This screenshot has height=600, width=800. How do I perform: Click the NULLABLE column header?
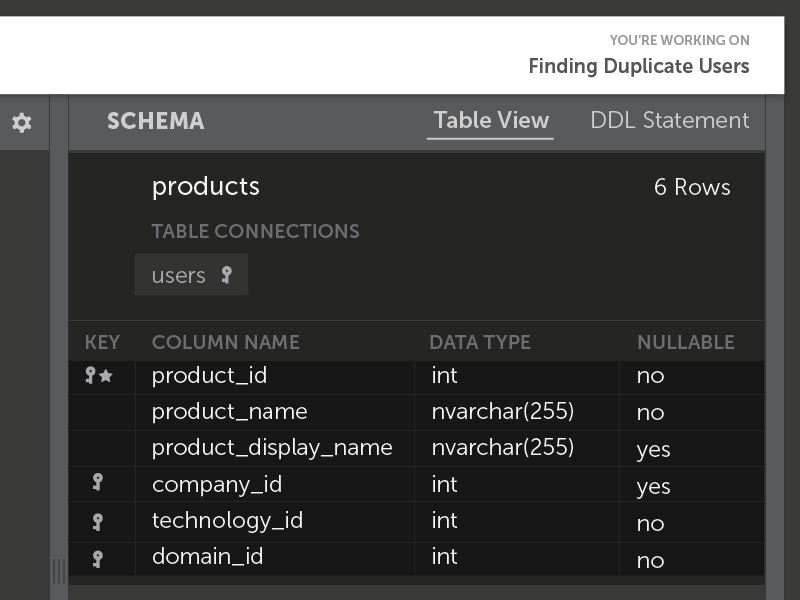click(685, 342)
